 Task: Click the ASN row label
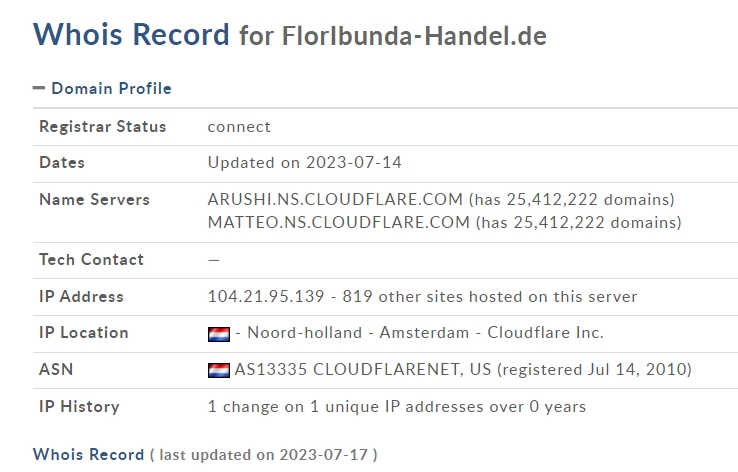point(56,369)
